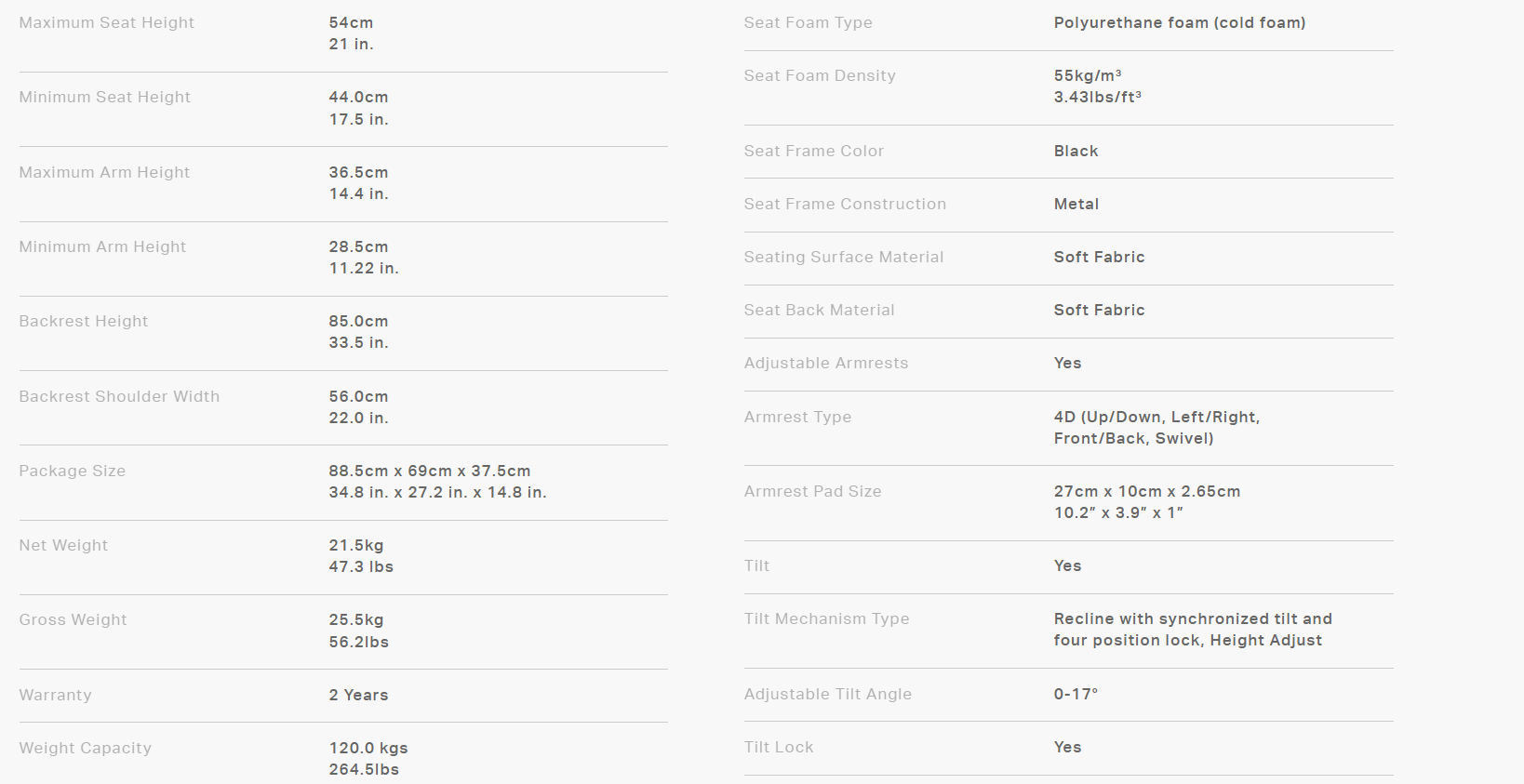The width and height of the screenshot is (1524, 784).
Task: Click the Polyurethane foam (cold foam) text
Action: (x=1179, y=22)
